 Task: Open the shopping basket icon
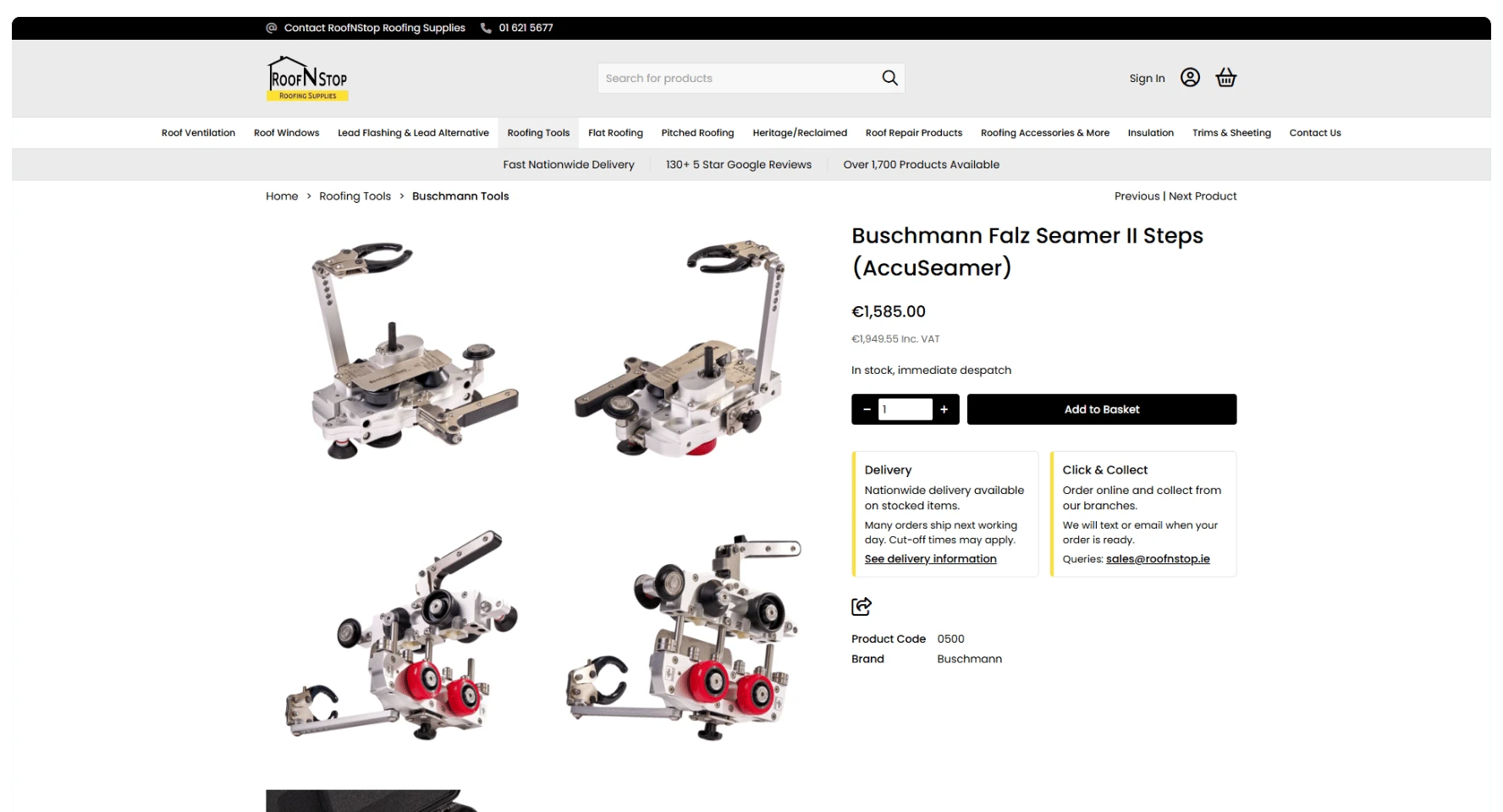pyautogui.click(x=1226, y=78)
